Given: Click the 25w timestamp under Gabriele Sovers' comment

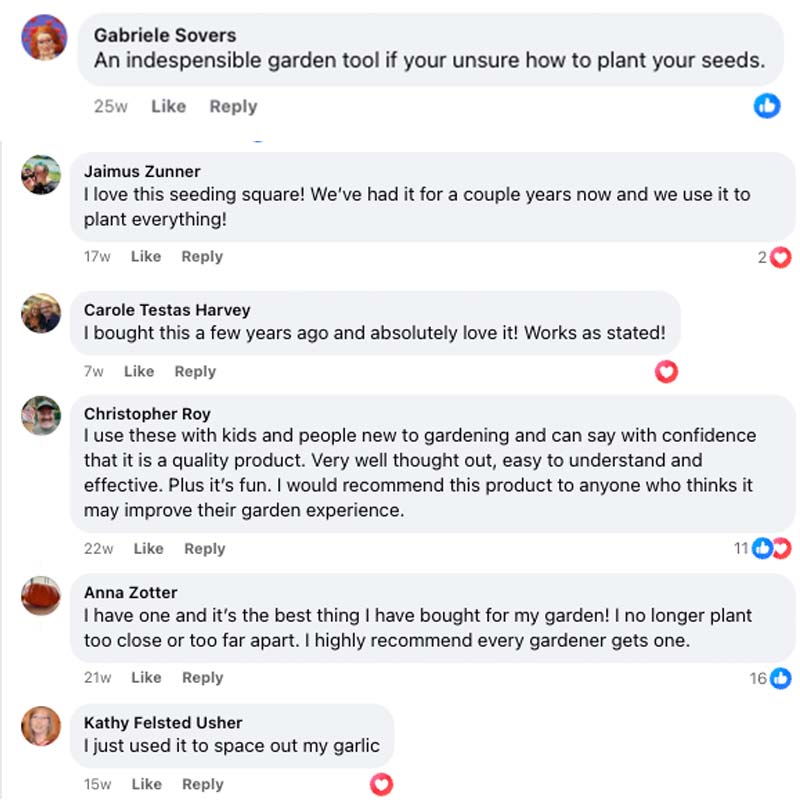Looking at the screenshot, I should tap(111, 106).
